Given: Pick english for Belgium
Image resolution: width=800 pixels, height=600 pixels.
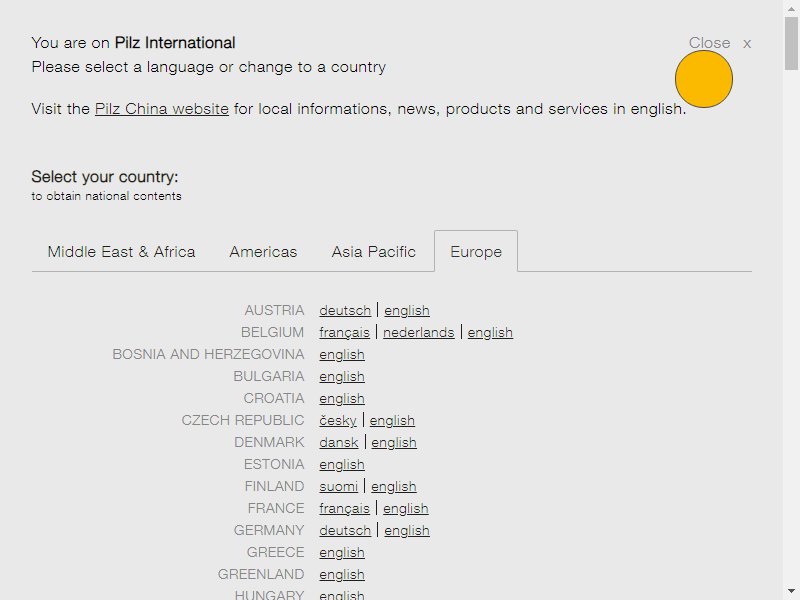Looking at the screenshot, I should point(490,332).
